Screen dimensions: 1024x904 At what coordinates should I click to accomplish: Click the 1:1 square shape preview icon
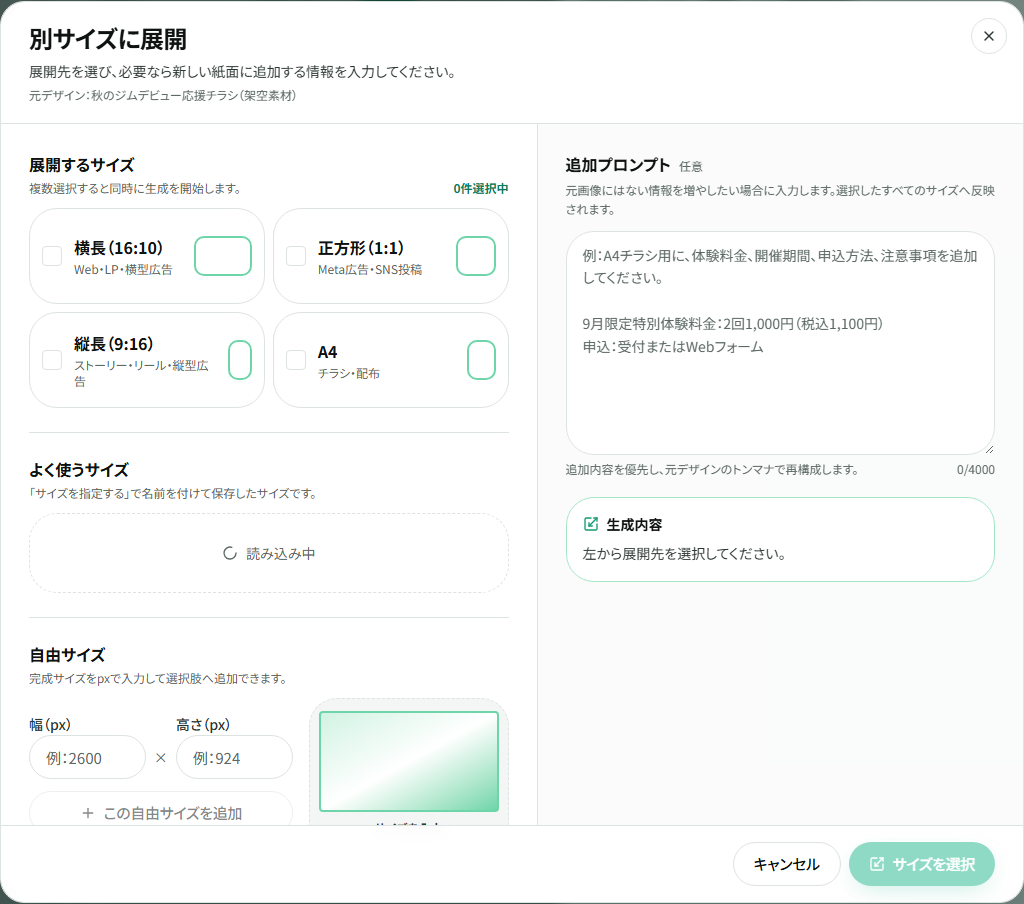point(475,256)
